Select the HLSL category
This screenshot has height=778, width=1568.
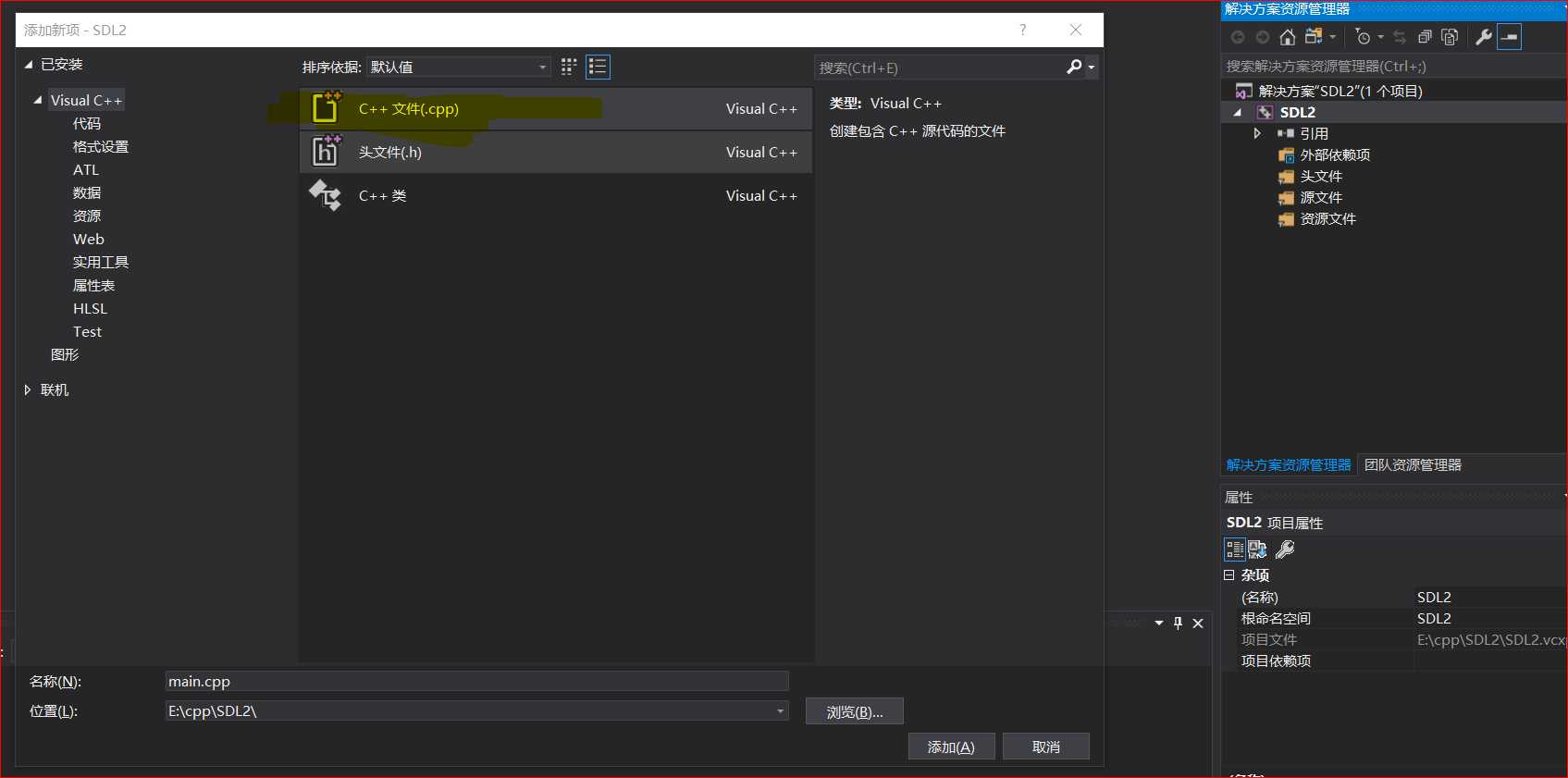pyautogui.click(x=91, y=309)
